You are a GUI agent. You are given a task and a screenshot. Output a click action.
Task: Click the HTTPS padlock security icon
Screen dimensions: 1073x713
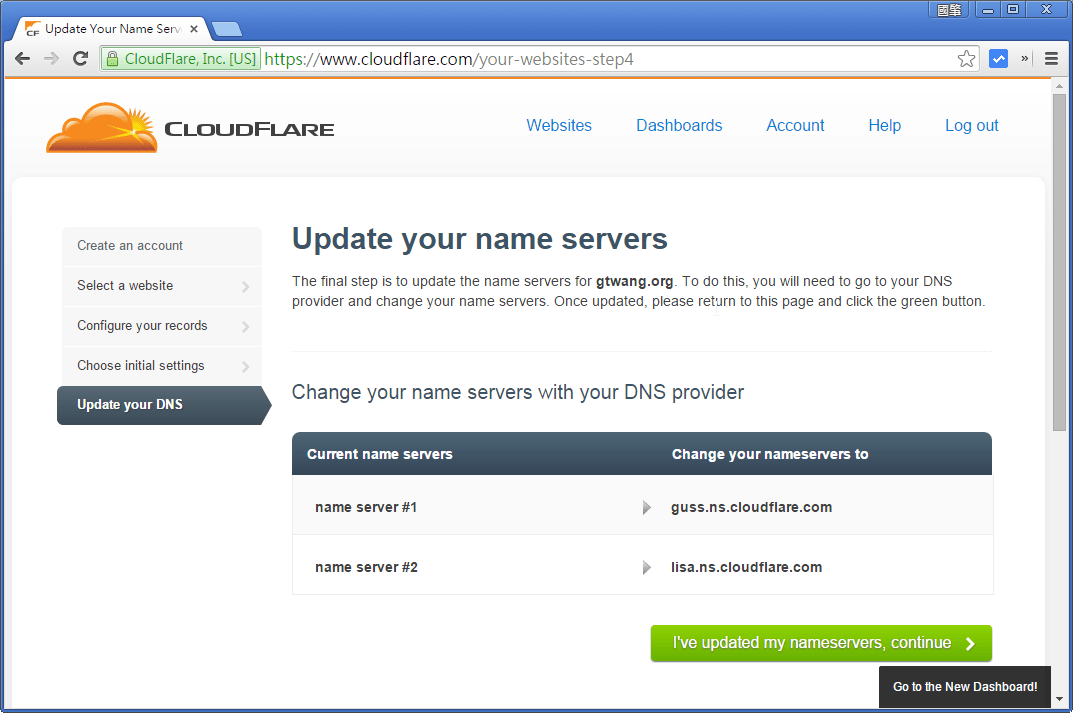pyautogui.click(x=113, y=58)
